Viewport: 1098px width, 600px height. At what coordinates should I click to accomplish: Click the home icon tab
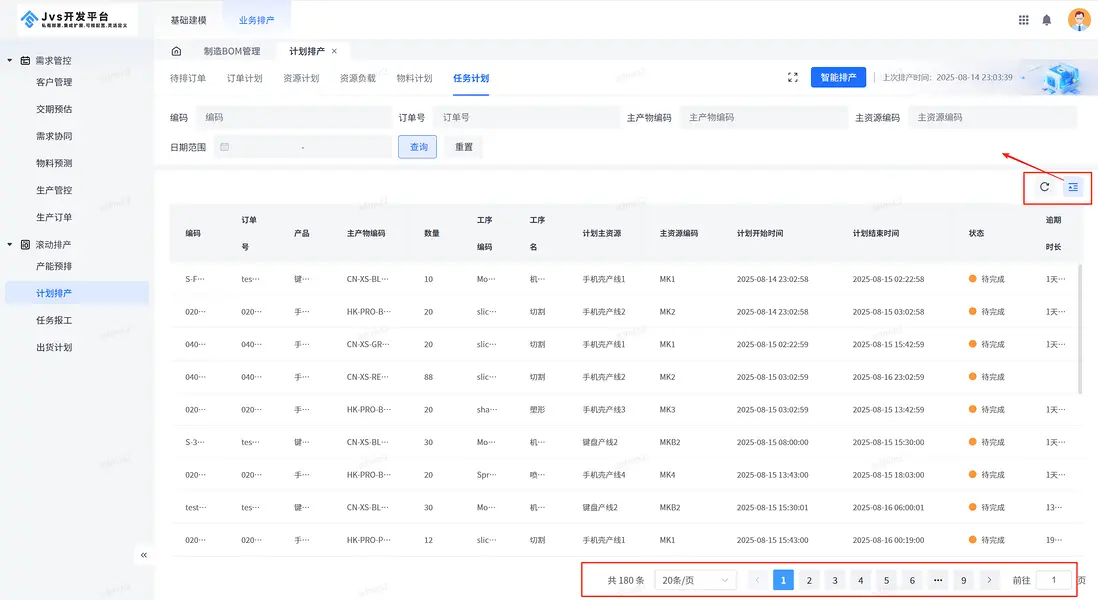[x=177, y=51]
